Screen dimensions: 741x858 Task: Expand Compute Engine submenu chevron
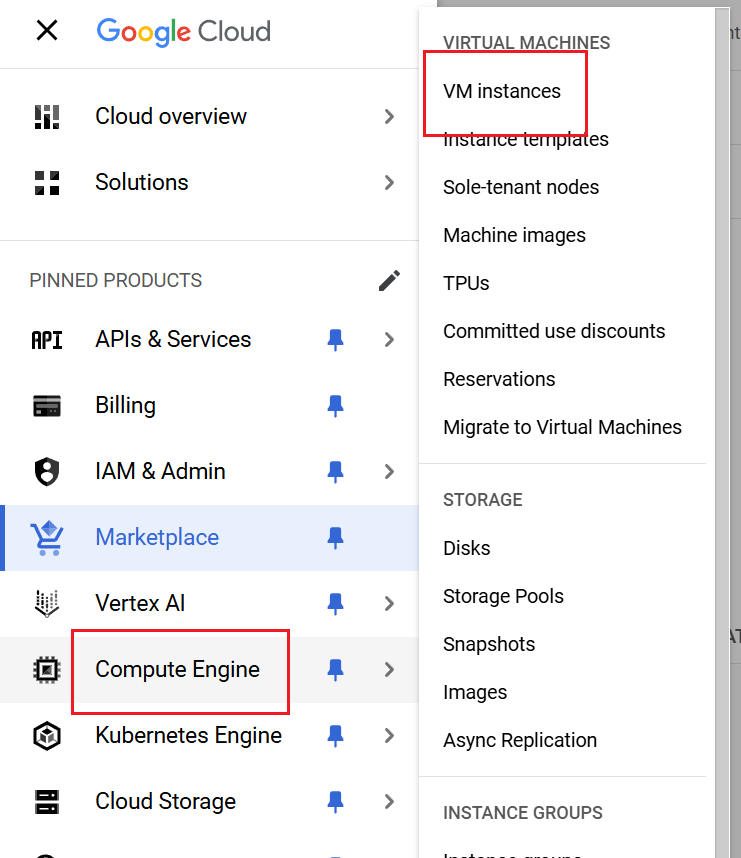(x=389, y=670)
